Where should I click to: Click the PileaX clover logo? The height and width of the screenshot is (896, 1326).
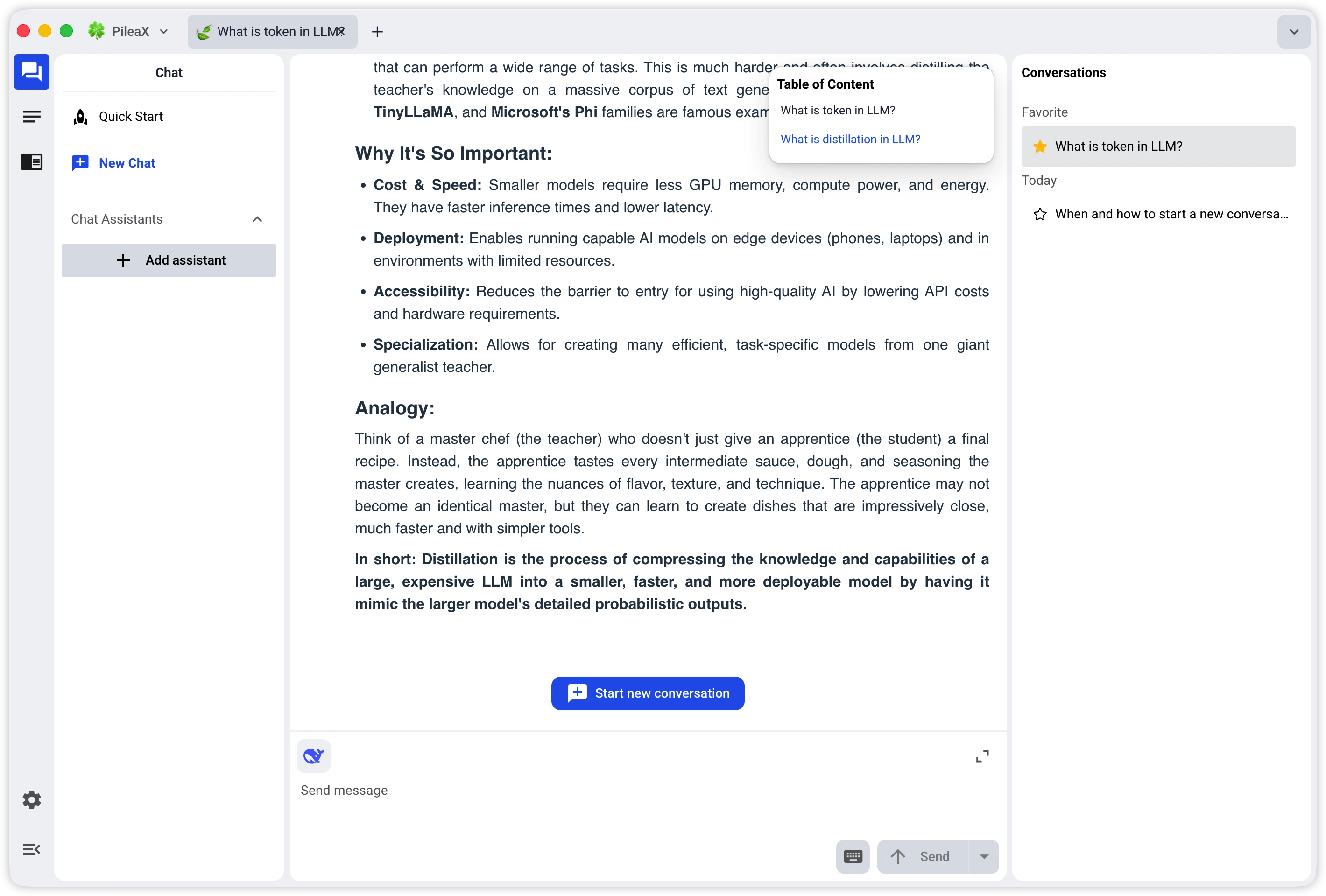96,31
